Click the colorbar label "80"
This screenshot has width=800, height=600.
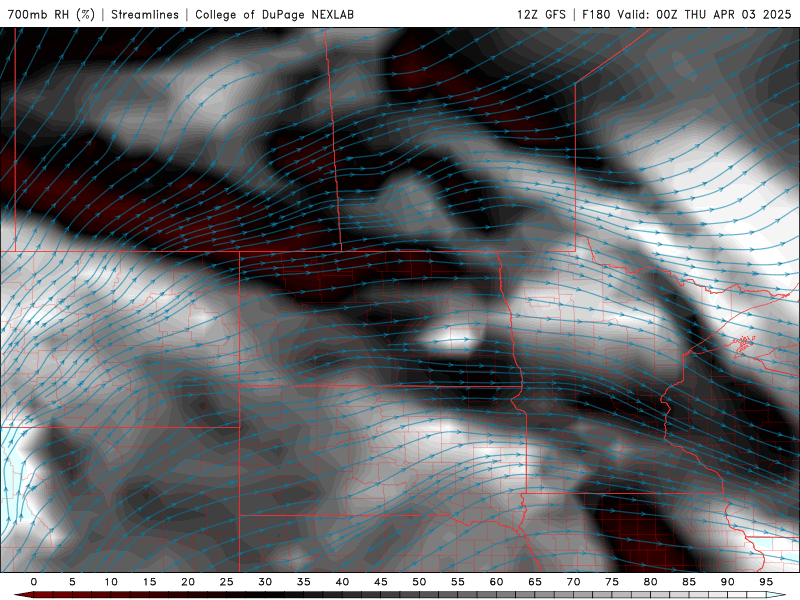click(x=651, y=582)
